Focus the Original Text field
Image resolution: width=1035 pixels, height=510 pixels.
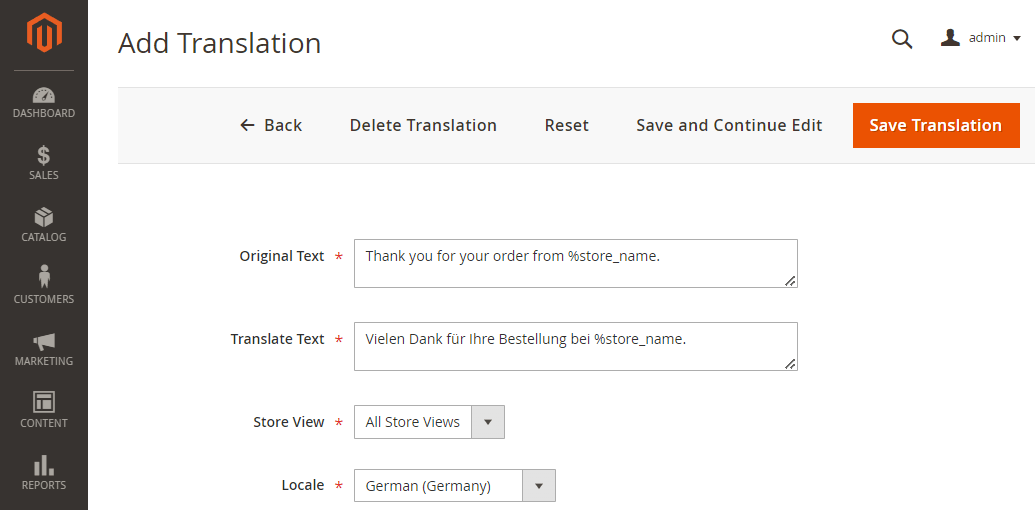pos(576,263)
